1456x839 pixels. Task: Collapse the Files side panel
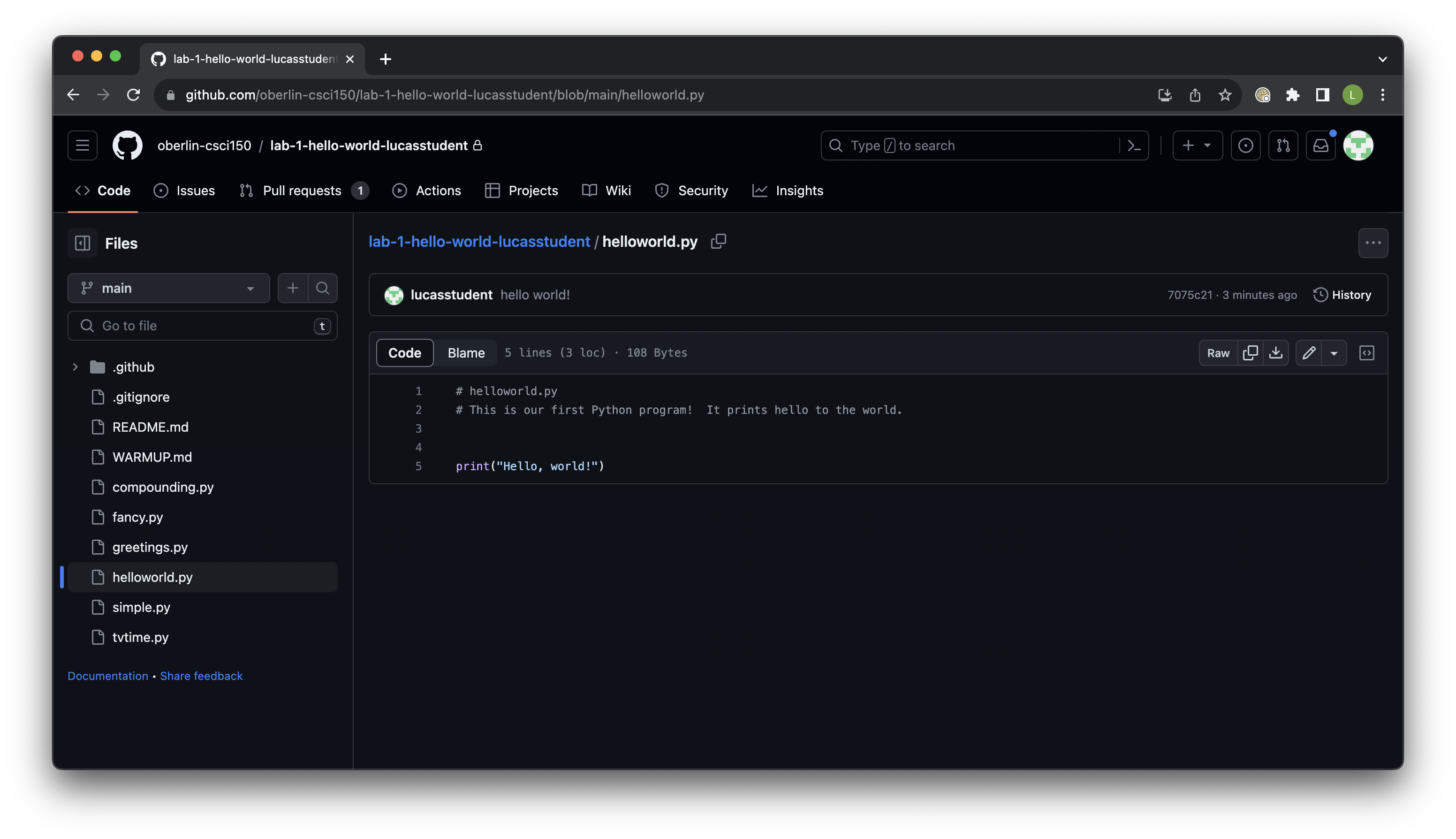[x=83, y=243]
